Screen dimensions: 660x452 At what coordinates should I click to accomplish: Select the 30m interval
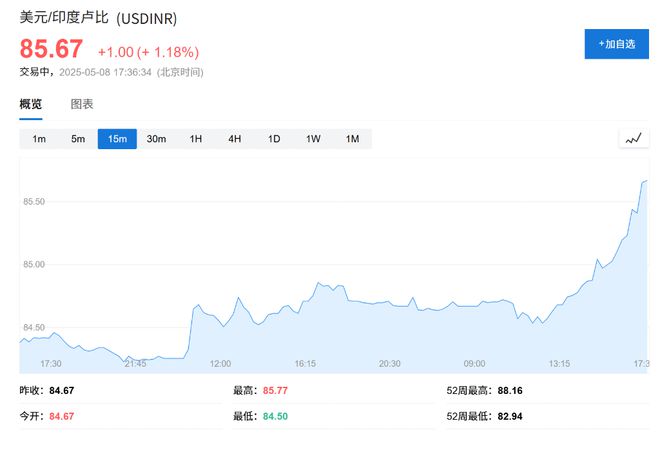156,139
